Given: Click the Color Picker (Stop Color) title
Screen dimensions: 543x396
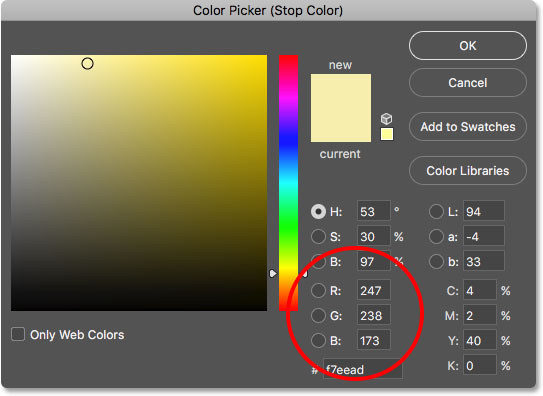Looking at the screenshot, I should tap(268, 10).
